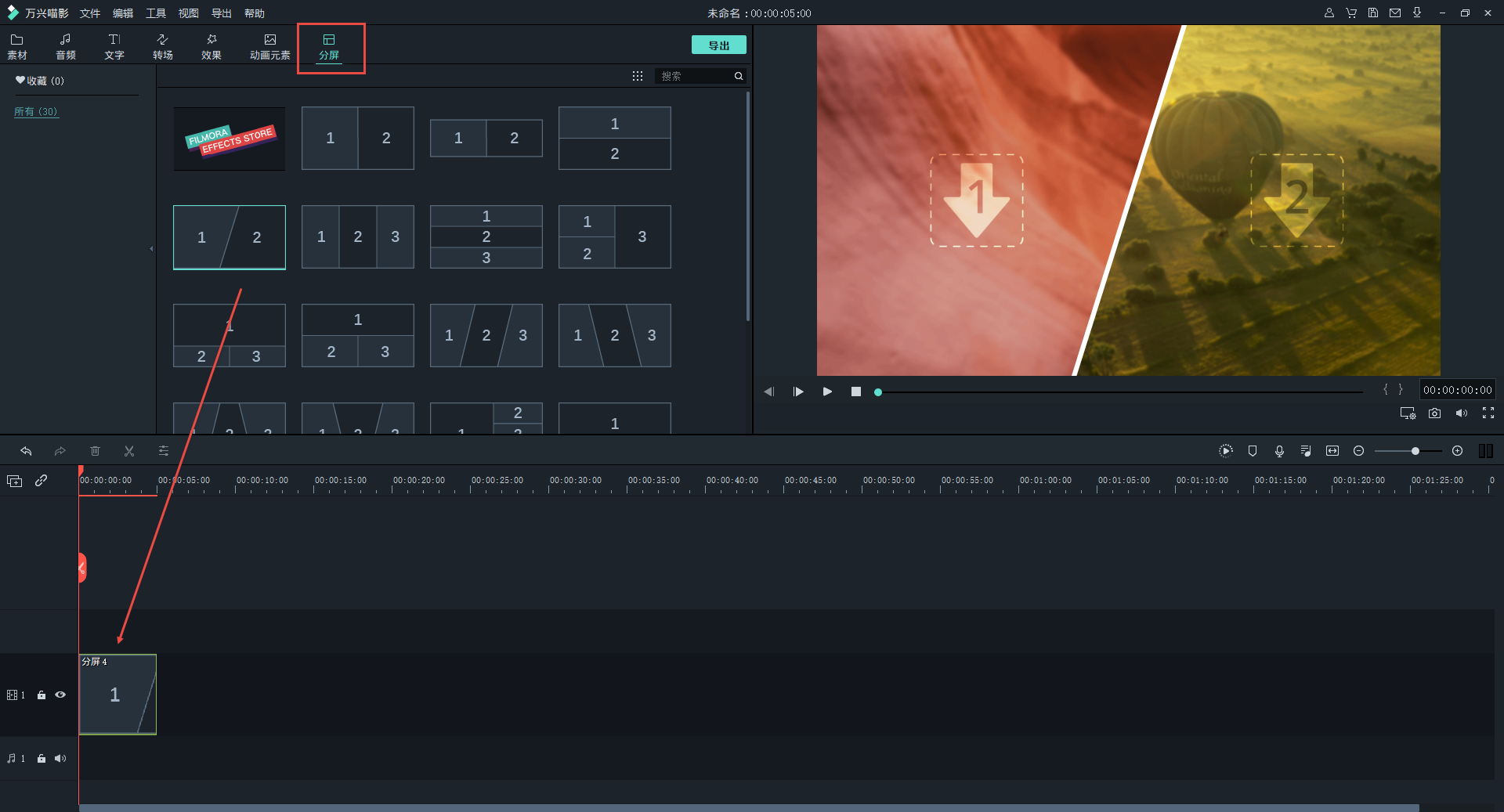Click the timeline zoom slider handle
The width and height of the screenshot is (1504, 812).
(1415, 451)
